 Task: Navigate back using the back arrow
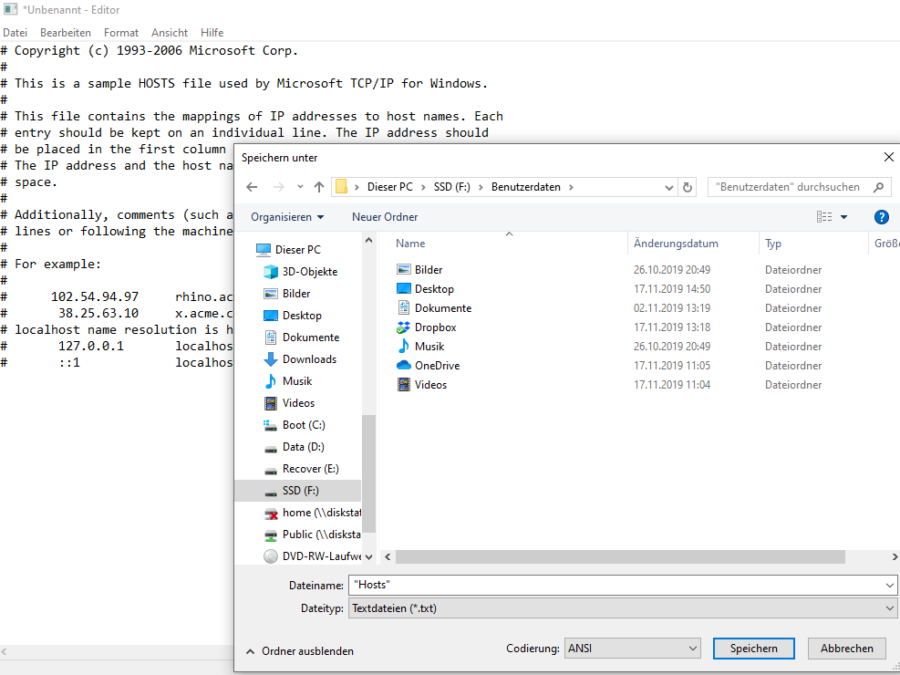click(x=252, y=186)
